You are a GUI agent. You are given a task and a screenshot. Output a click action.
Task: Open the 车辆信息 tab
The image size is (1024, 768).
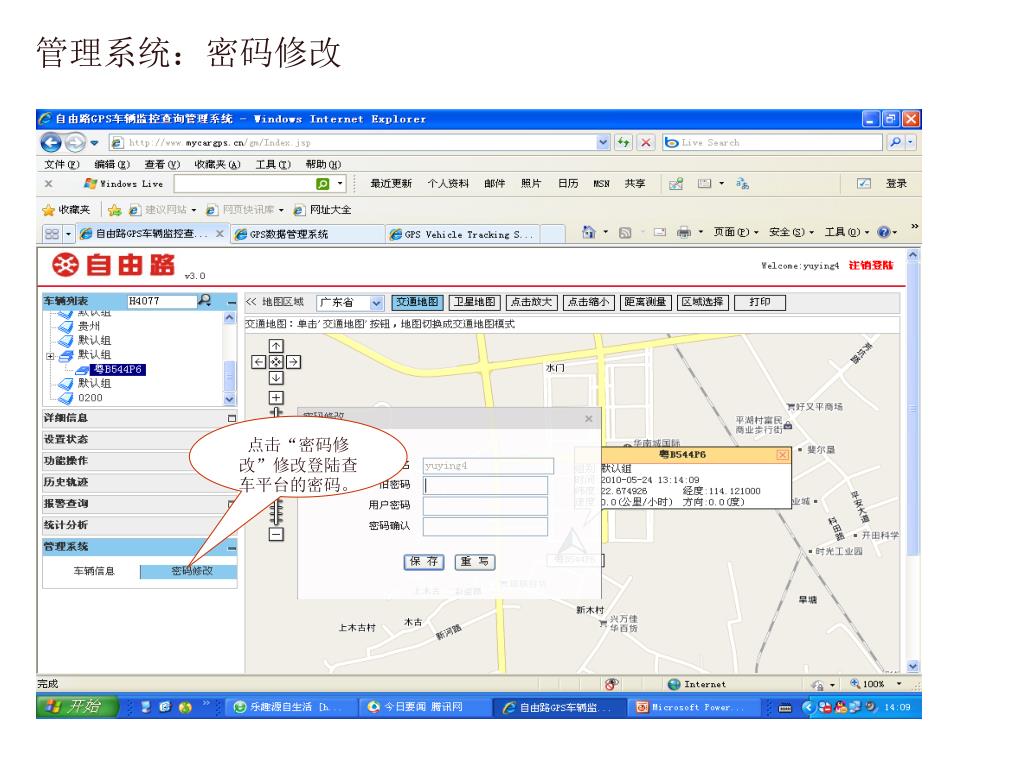point(93,572)
